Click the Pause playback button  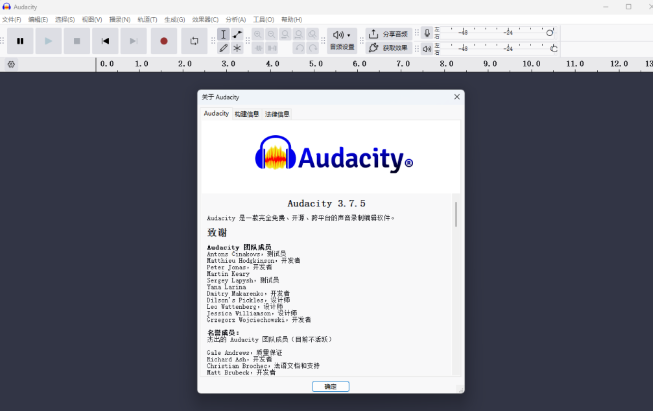[20, 41]
